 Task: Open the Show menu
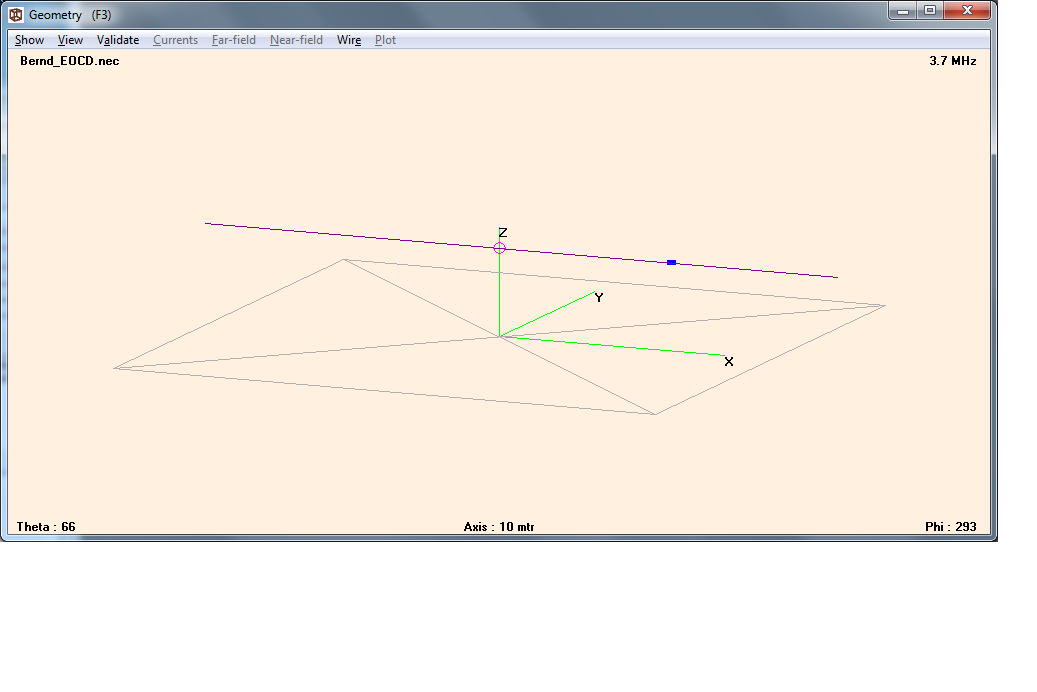coord(29,40)
